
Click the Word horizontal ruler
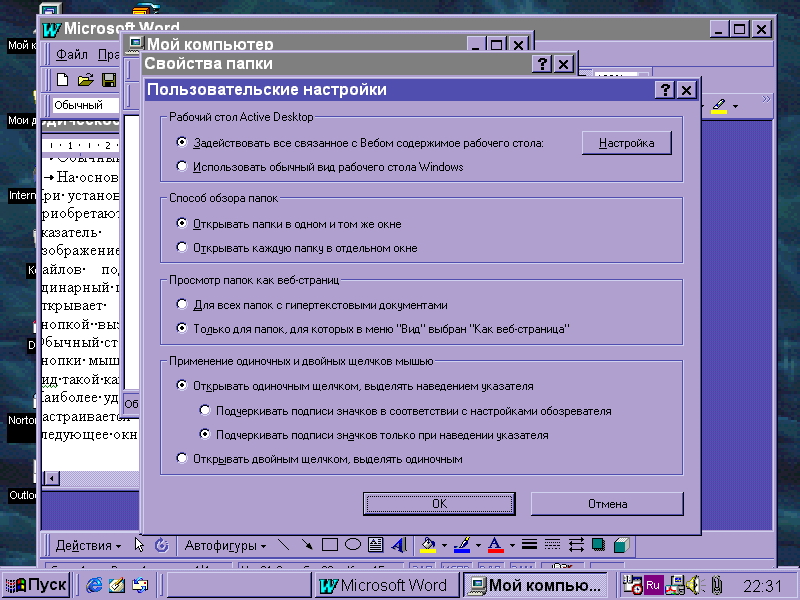(x=82, y=145)
